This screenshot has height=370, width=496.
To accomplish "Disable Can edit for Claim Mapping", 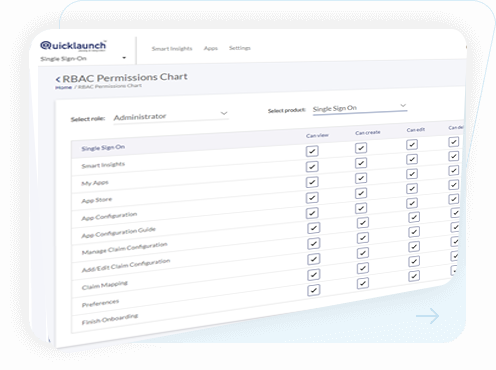I will point(414,246).
